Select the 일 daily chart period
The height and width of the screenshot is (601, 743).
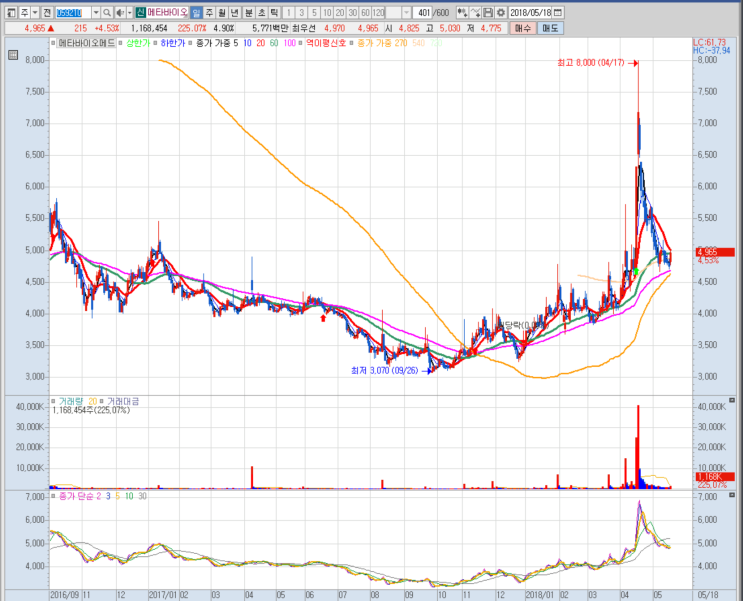coord(196,13)
